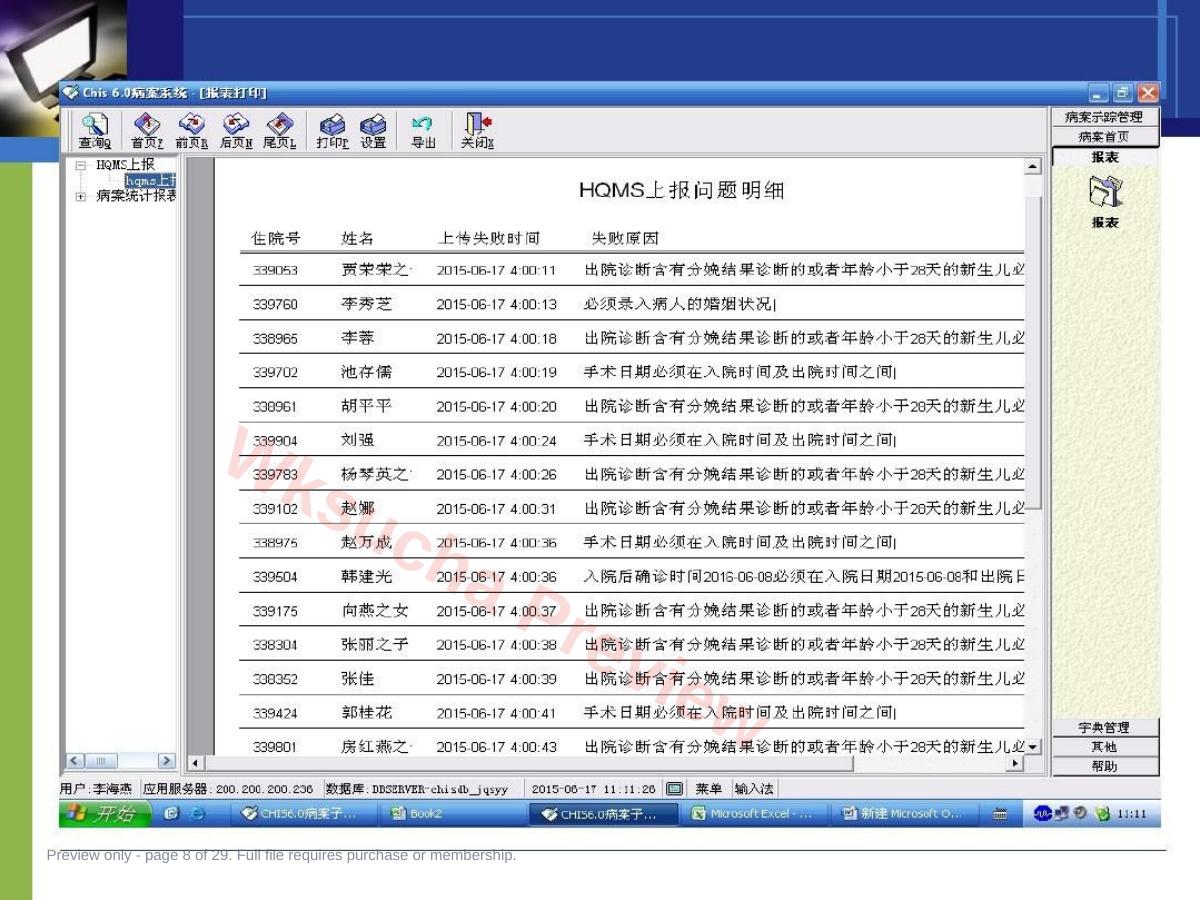
Task: Select the highlighted hqms上报 tree child item
Action: (150, 180)
